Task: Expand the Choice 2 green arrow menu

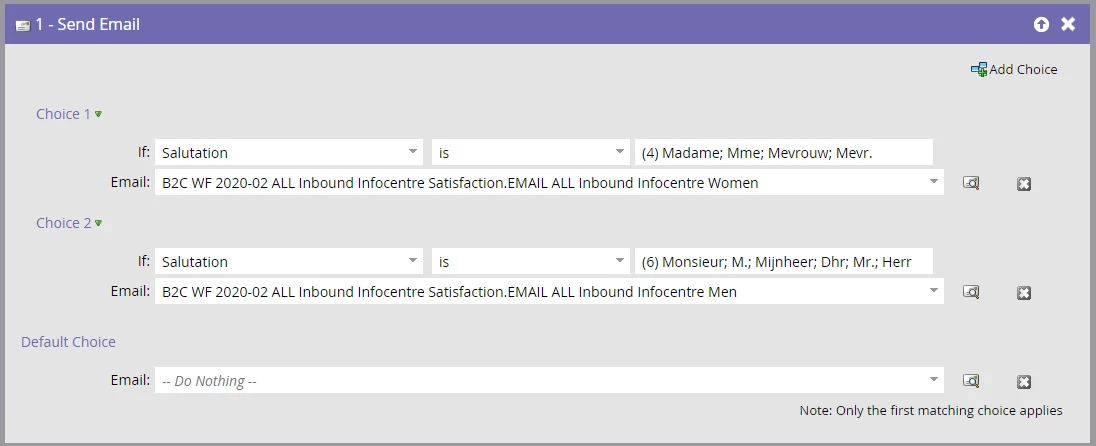Action: click(99, 223)
